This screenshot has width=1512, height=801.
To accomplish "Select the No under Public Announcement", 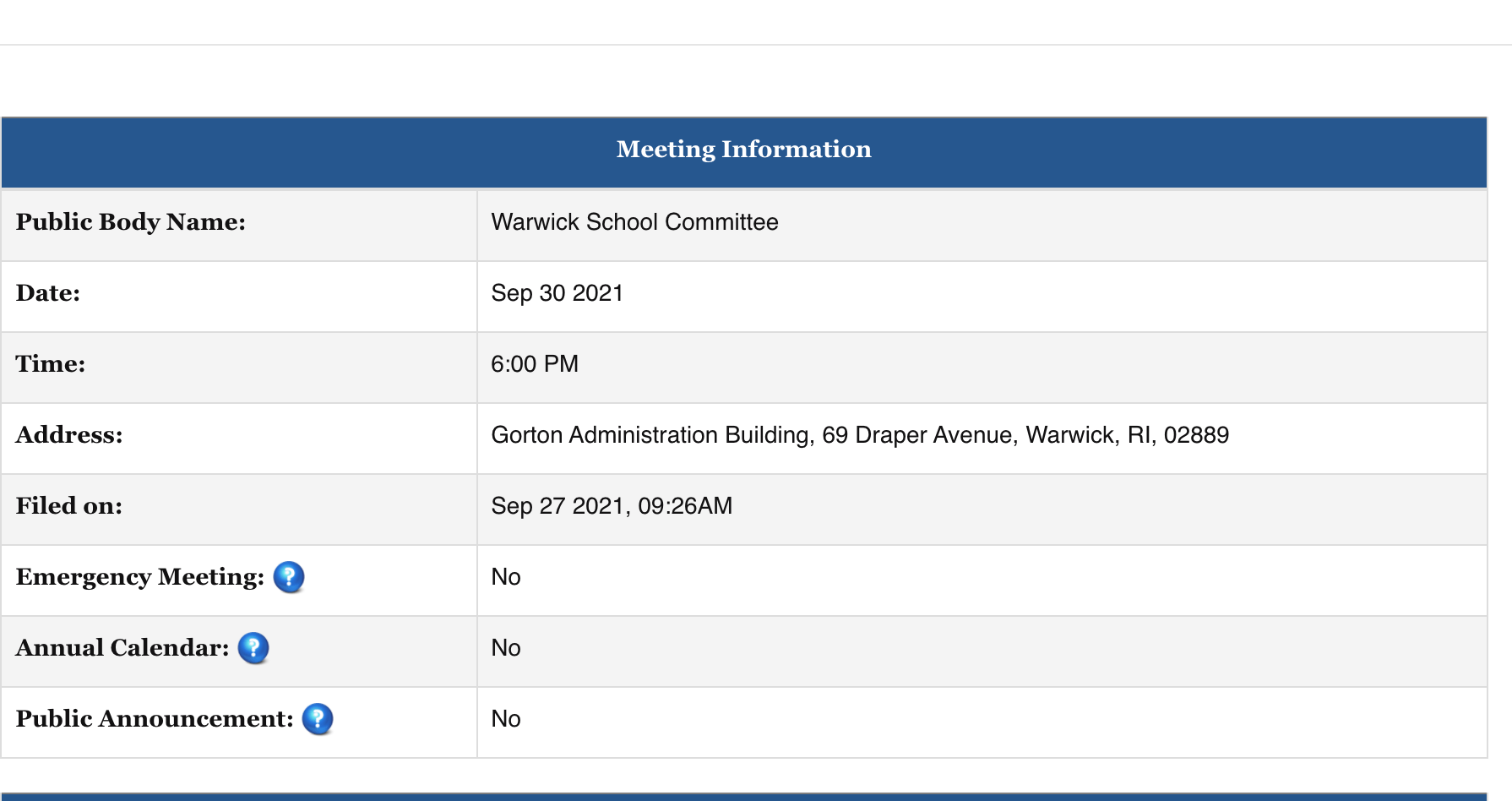I will pos(506,720).
